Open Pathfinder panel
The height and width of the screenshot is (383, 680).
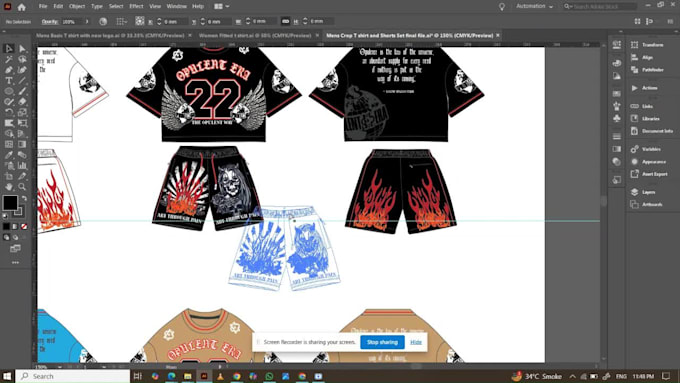[647, 70]
